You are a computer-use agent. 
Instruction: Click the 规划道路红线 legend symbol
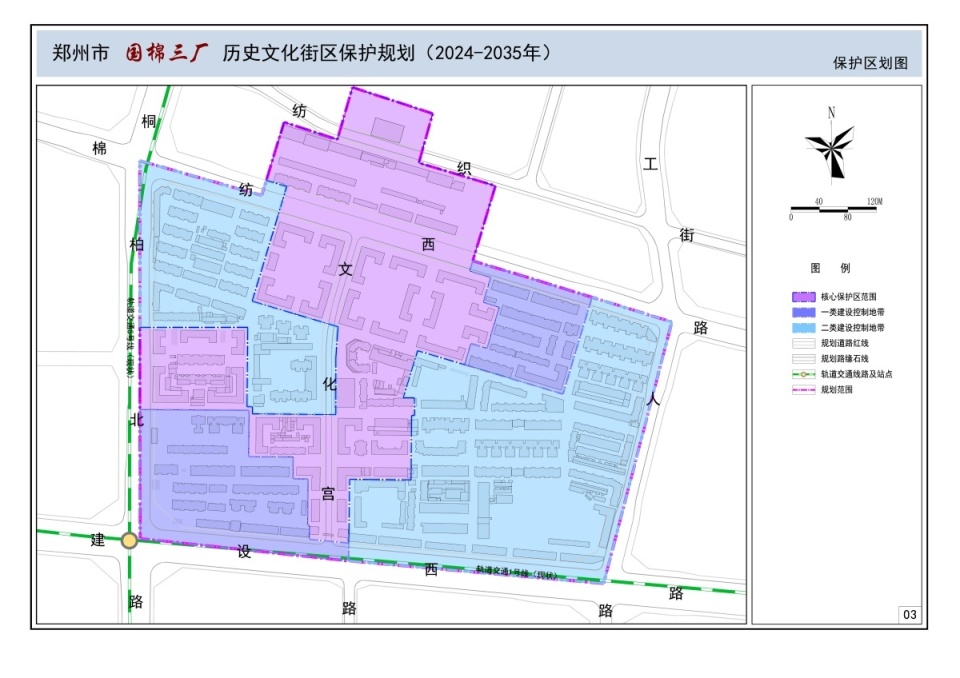click(x=803, y=343)
